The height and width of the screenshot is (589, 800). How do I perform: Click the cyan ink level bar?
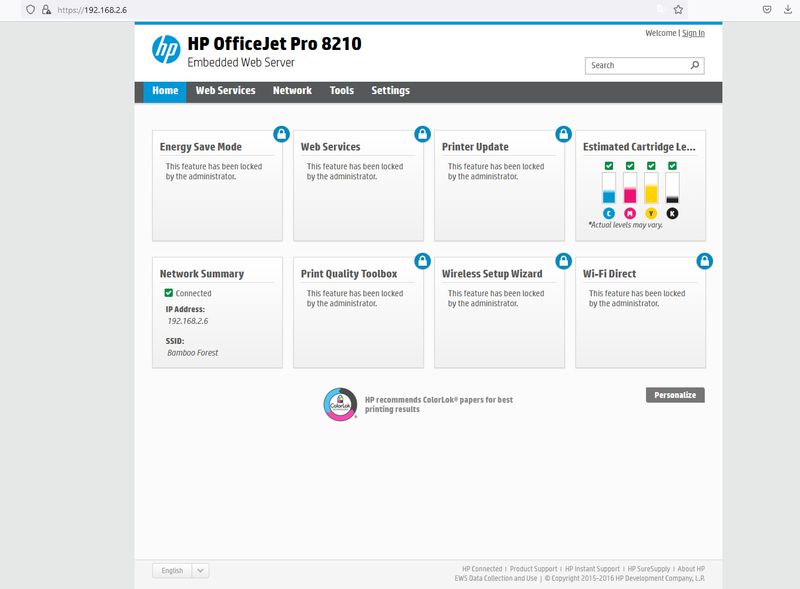pos(609,188)
